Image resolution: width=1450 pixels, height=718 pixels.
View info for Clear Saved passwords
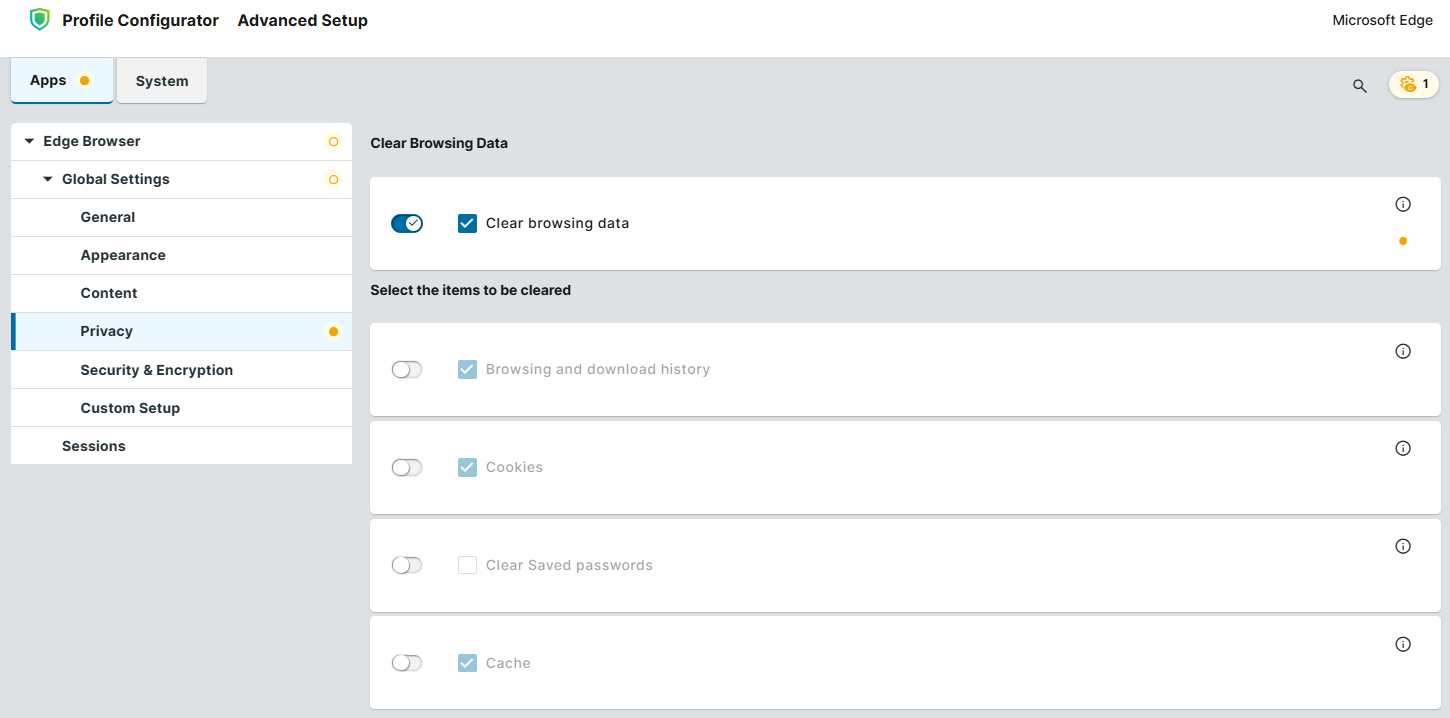click(x=1402, y=546)
